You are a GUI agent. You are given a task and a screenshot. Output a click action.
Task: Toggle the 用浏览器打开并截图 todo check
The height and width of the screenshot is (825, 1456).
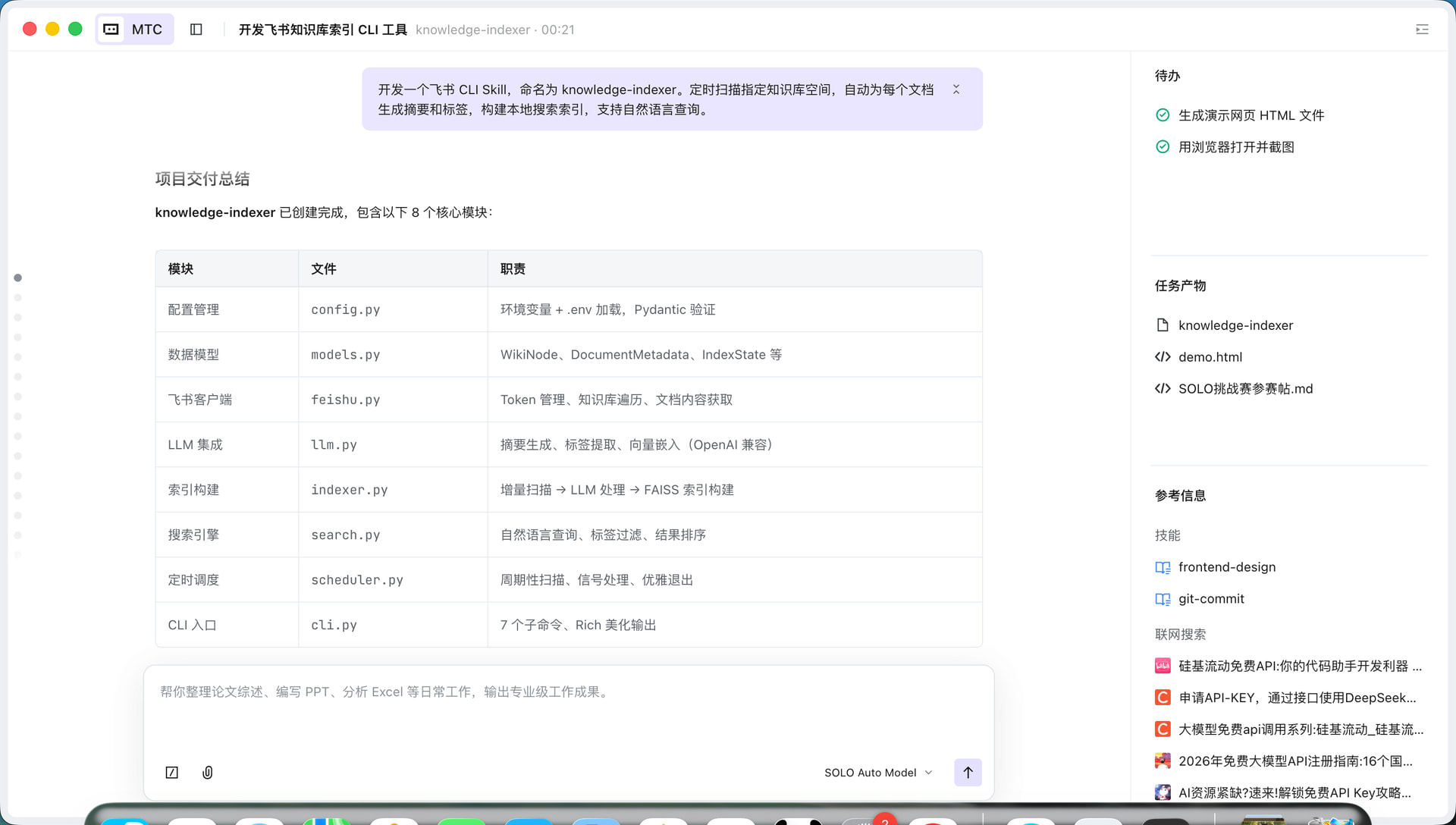[1163, 147]
